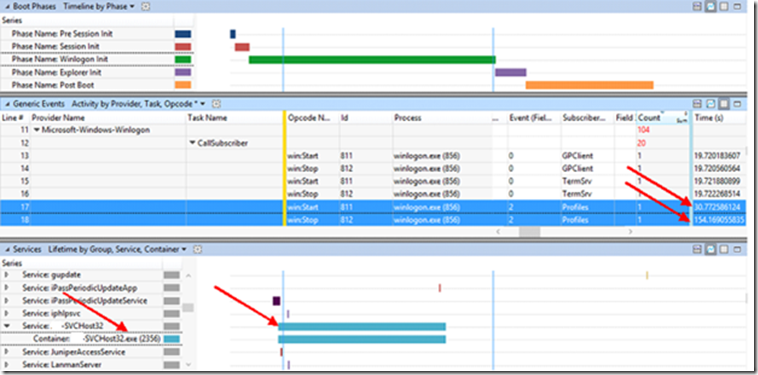Click Services series vertical scrollbar thumb

tap(188, 307)
